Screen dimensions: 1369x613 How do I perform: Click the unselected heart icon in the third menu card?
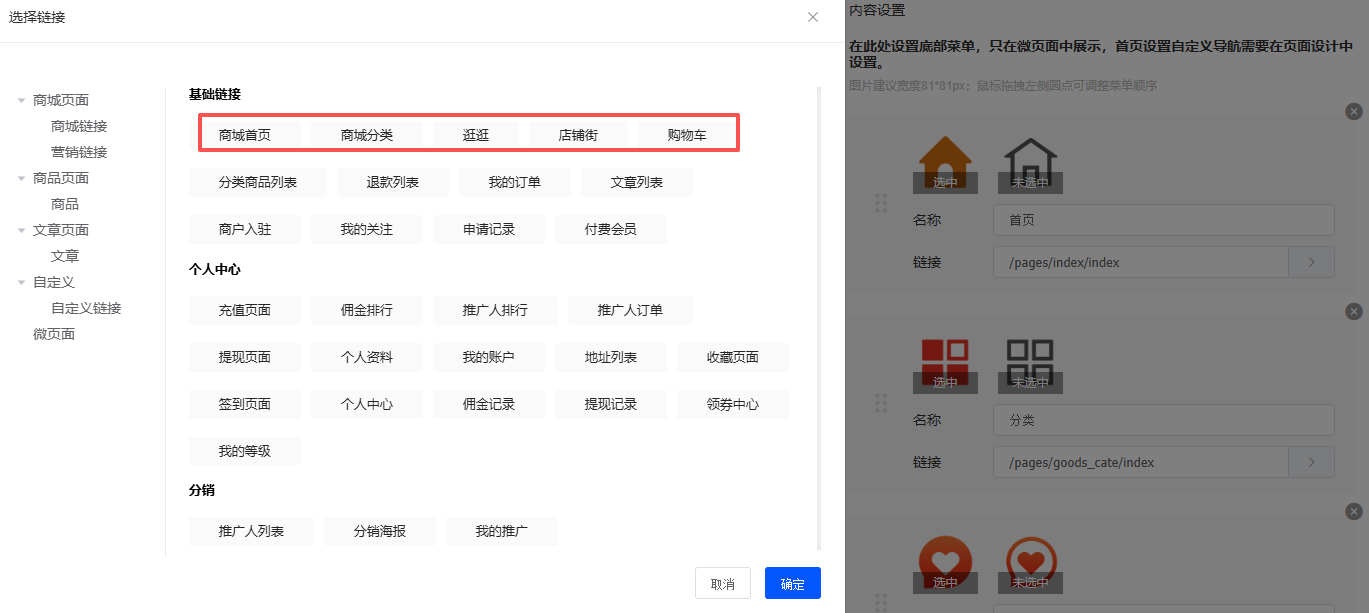tap(1030, 562)
